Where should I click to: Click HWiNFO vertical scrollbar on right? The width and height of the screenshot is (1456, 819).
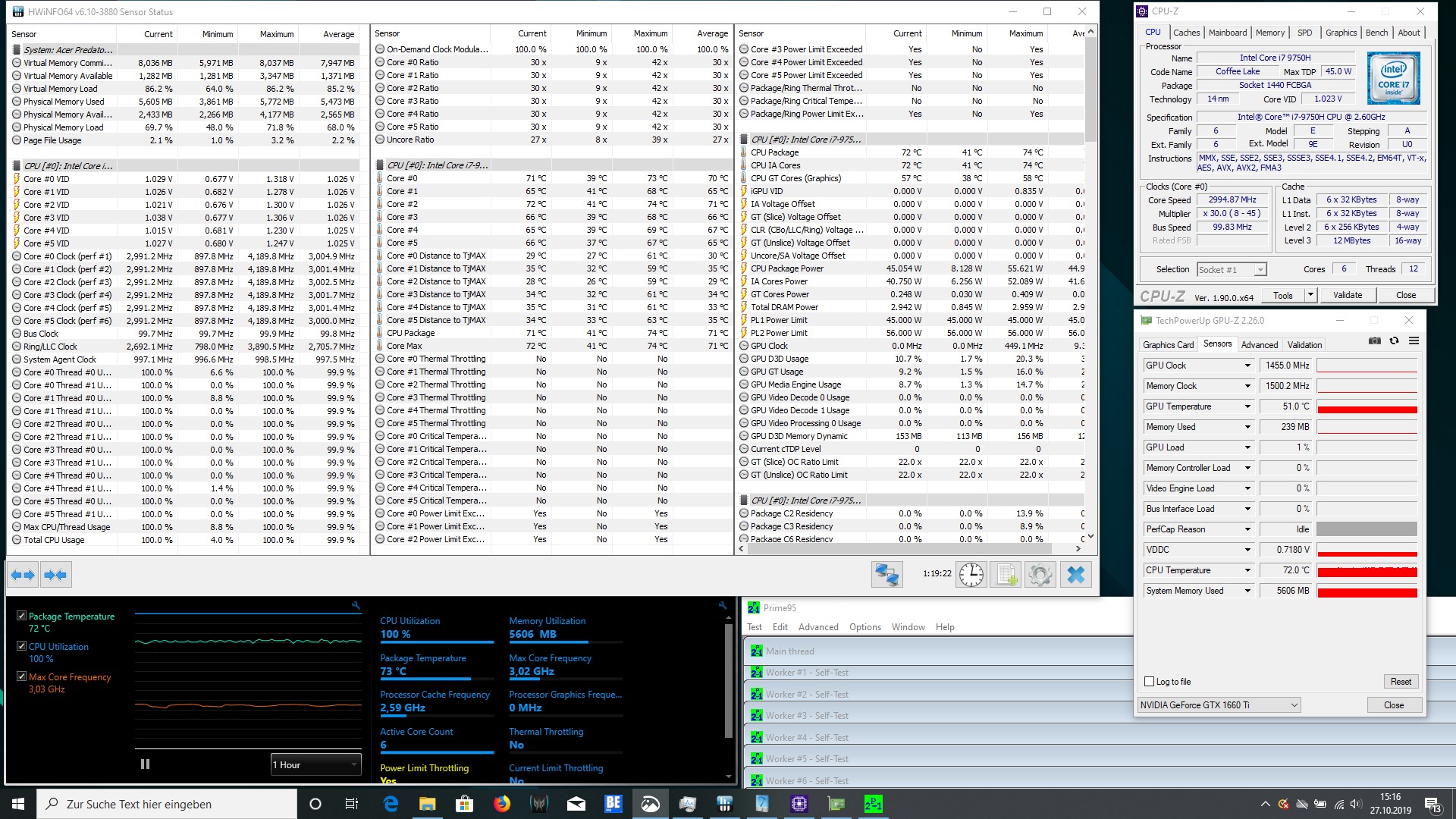pos(1090,91)
